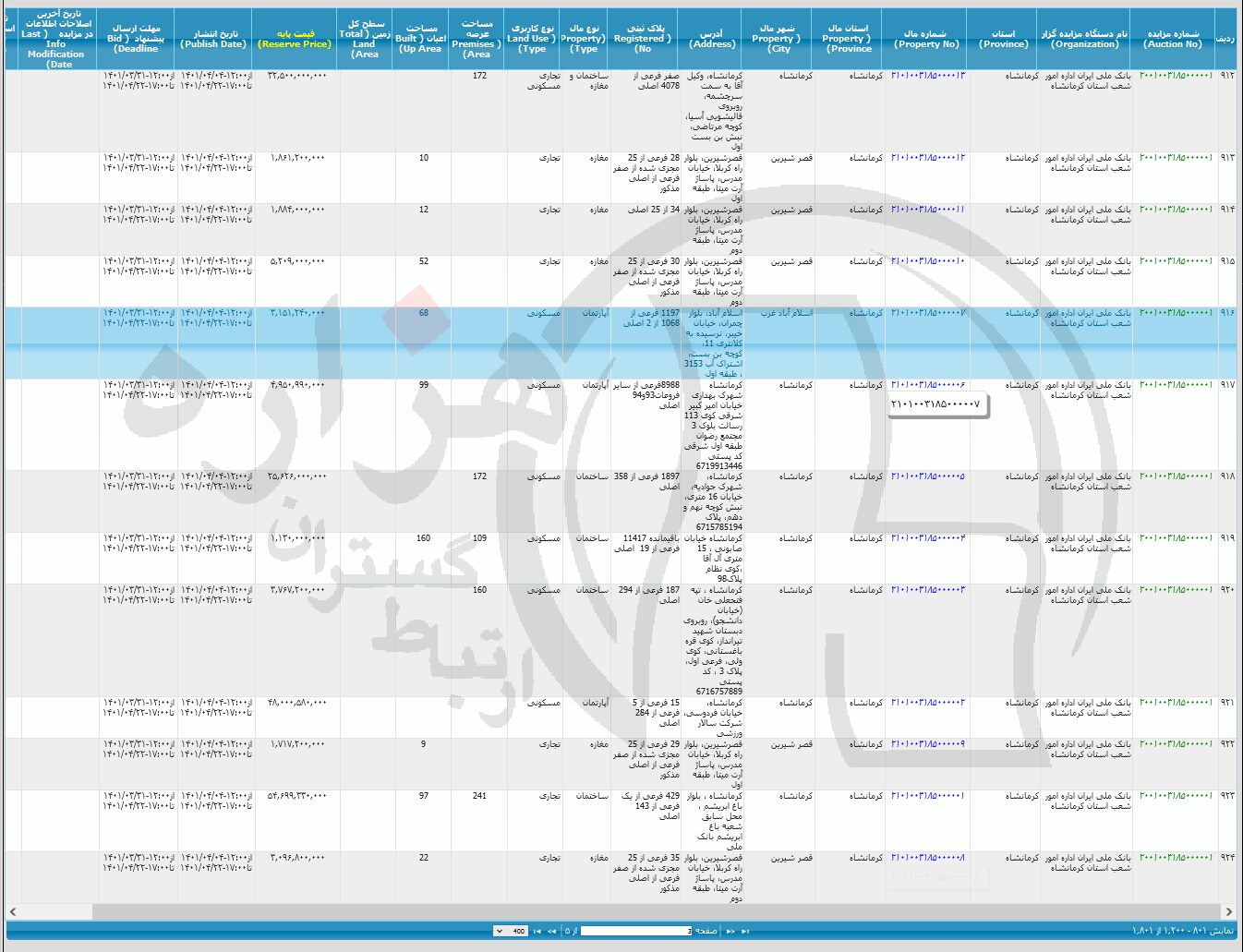
Task: Open property number link in row 912
Action: [x=927, y=76]
